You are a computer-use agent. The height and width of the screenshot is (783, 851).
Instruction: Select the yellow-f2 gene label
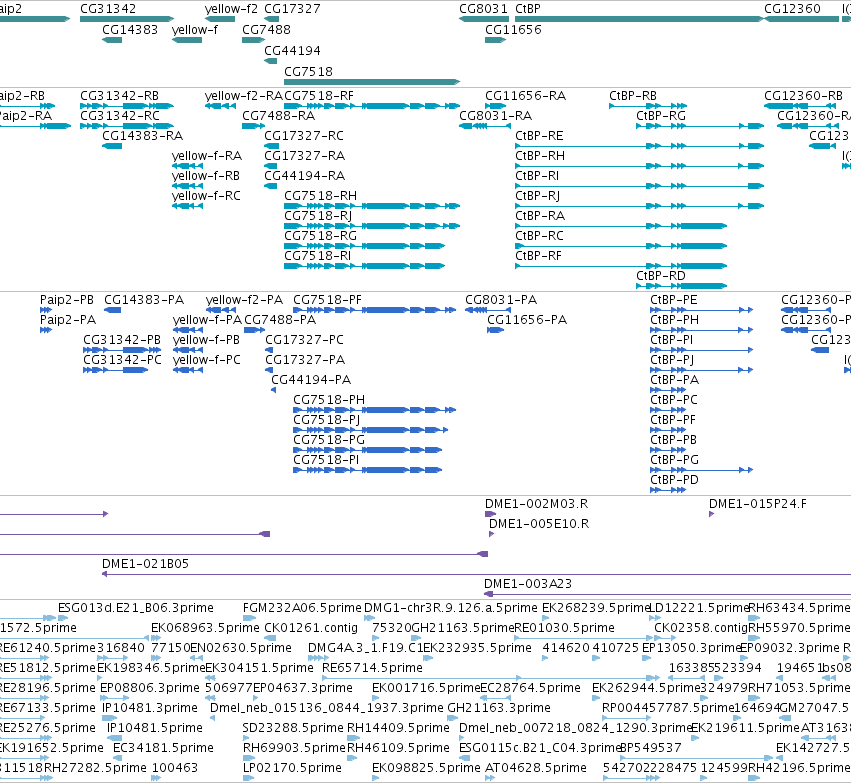click(231, 9)
